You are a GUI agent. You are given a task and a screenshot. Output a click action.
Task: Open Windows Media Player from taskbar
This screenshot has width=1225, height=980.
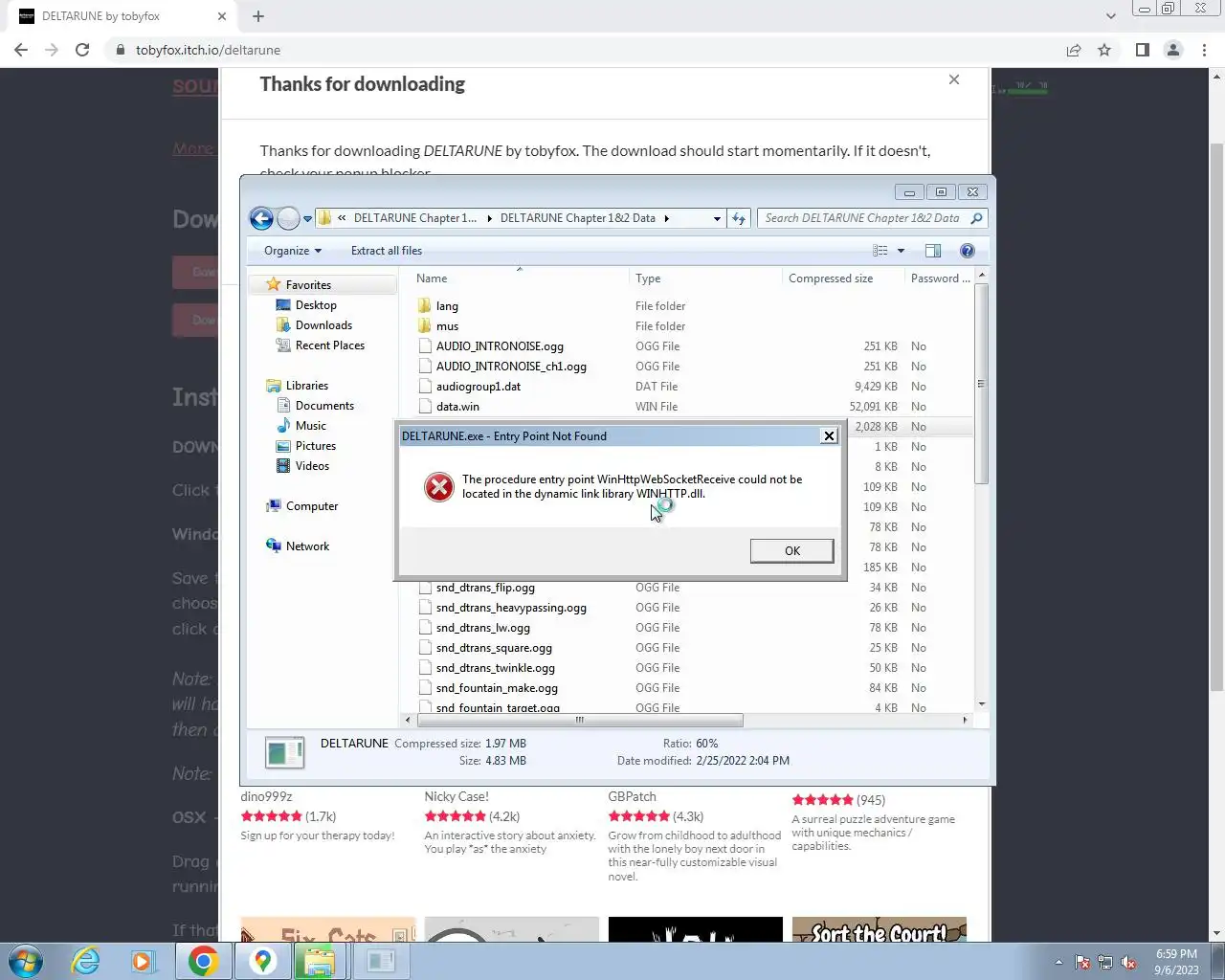coord(144,961)
